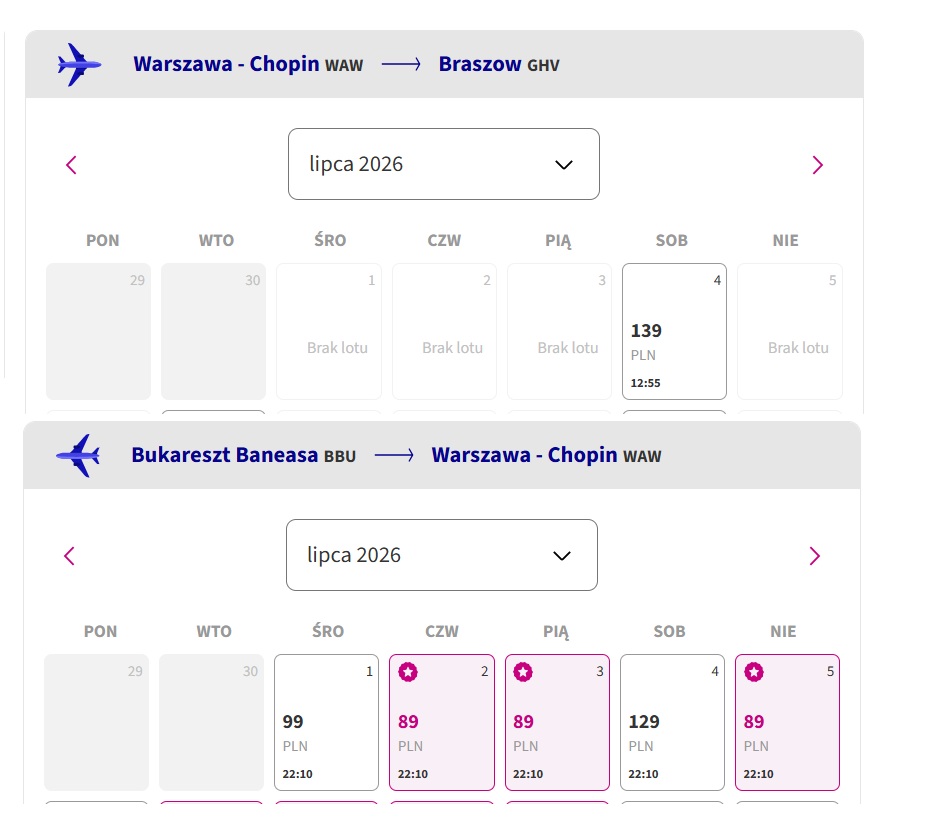Click the star discount icon on July 3

(523, 672)
